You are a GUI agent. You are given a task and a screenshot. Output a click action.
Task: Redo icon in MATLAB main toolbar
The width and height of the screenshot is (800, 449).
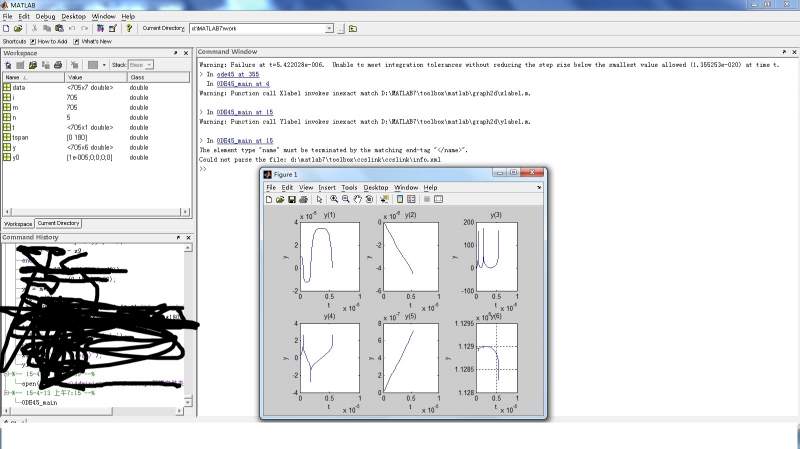coord(84,29)
